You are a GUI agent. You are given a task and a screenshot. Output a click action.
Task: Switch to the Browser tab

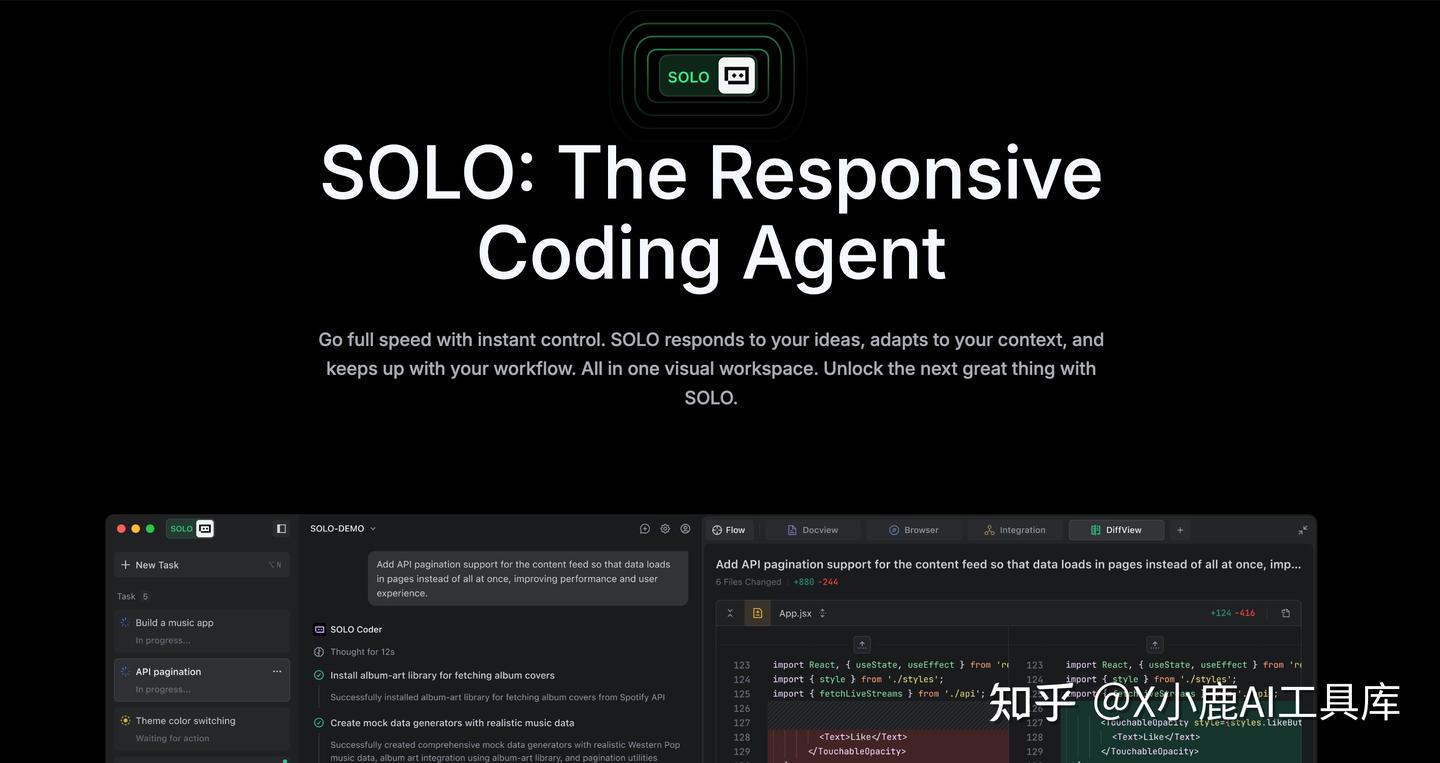point(912,530)
